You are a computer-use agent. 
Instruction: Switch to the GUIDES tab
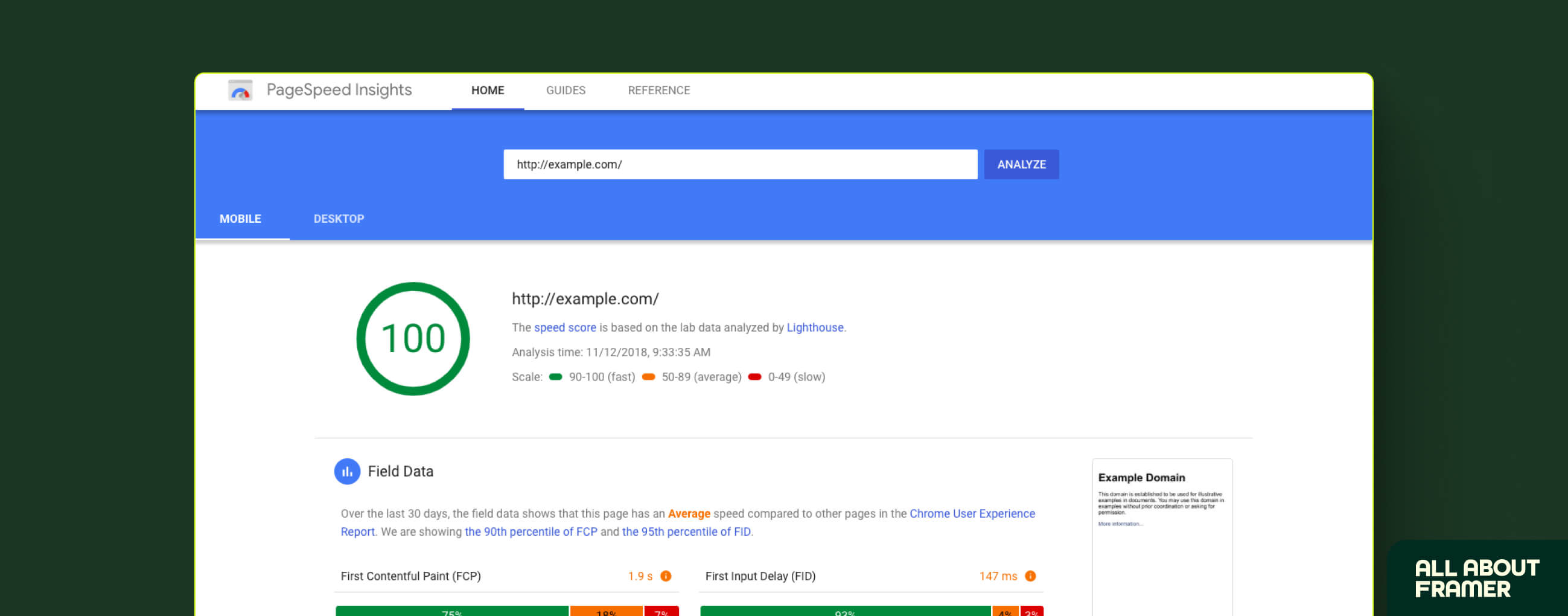(x=566, y=90)
